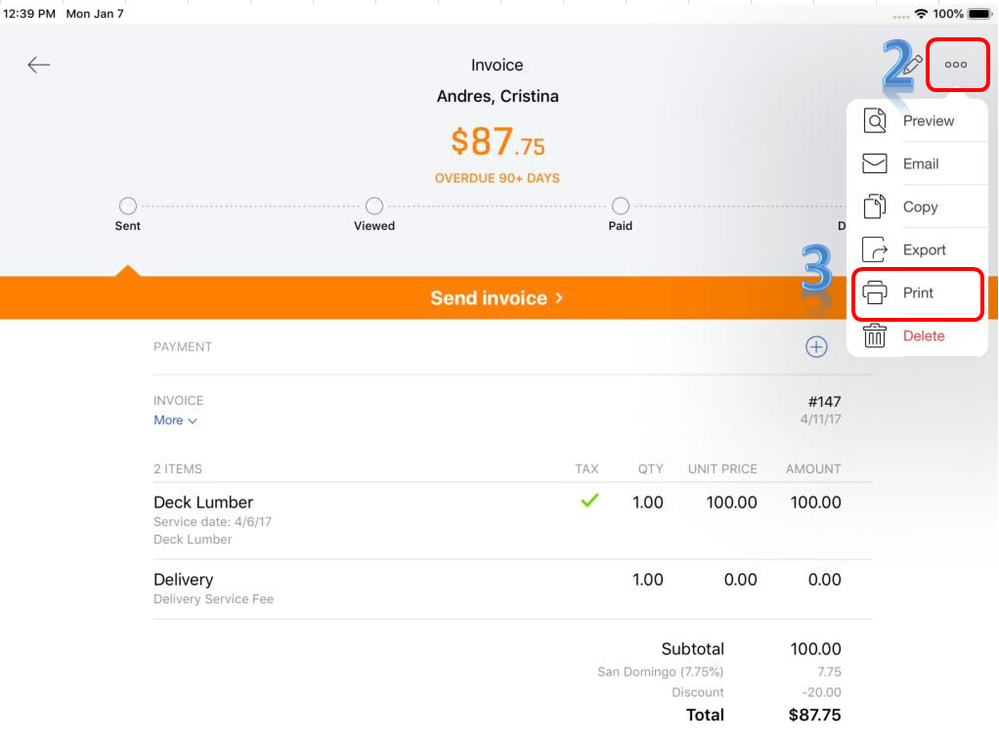Tap the status bar clock 12:39 PM
999x754 pixels.
(x=29, y=13)
